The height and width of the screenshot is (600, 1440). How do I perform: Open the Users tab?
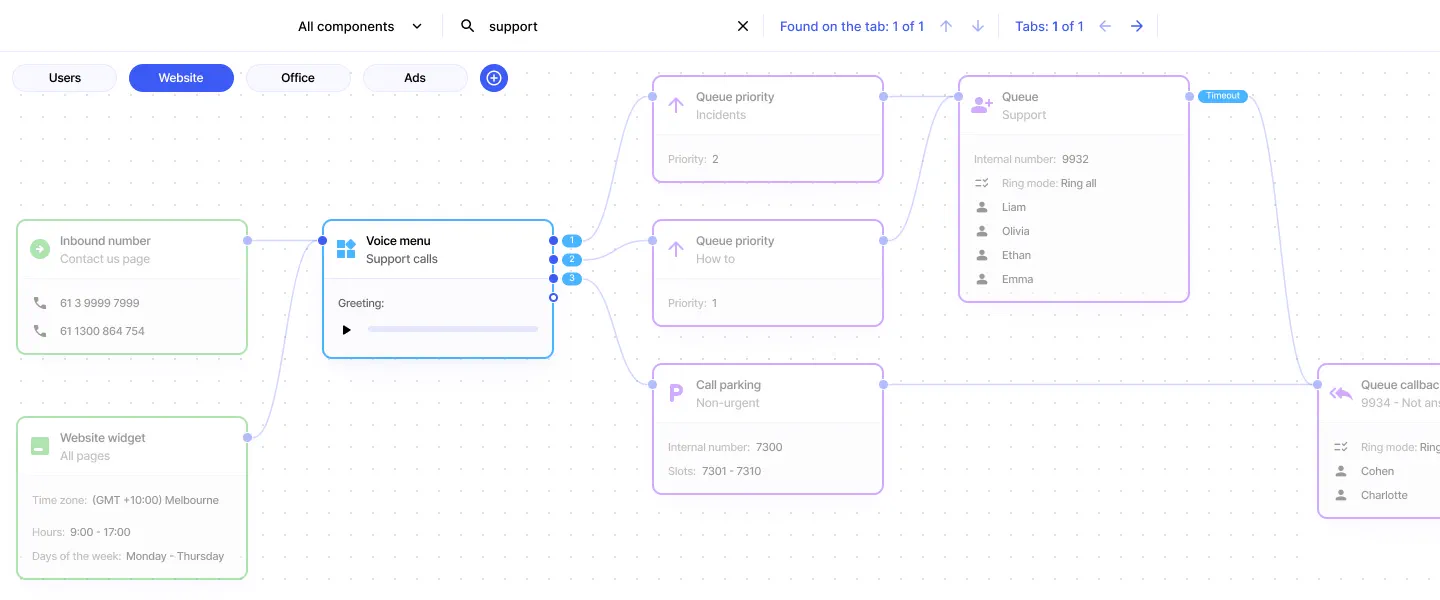(x=65, y=78)
